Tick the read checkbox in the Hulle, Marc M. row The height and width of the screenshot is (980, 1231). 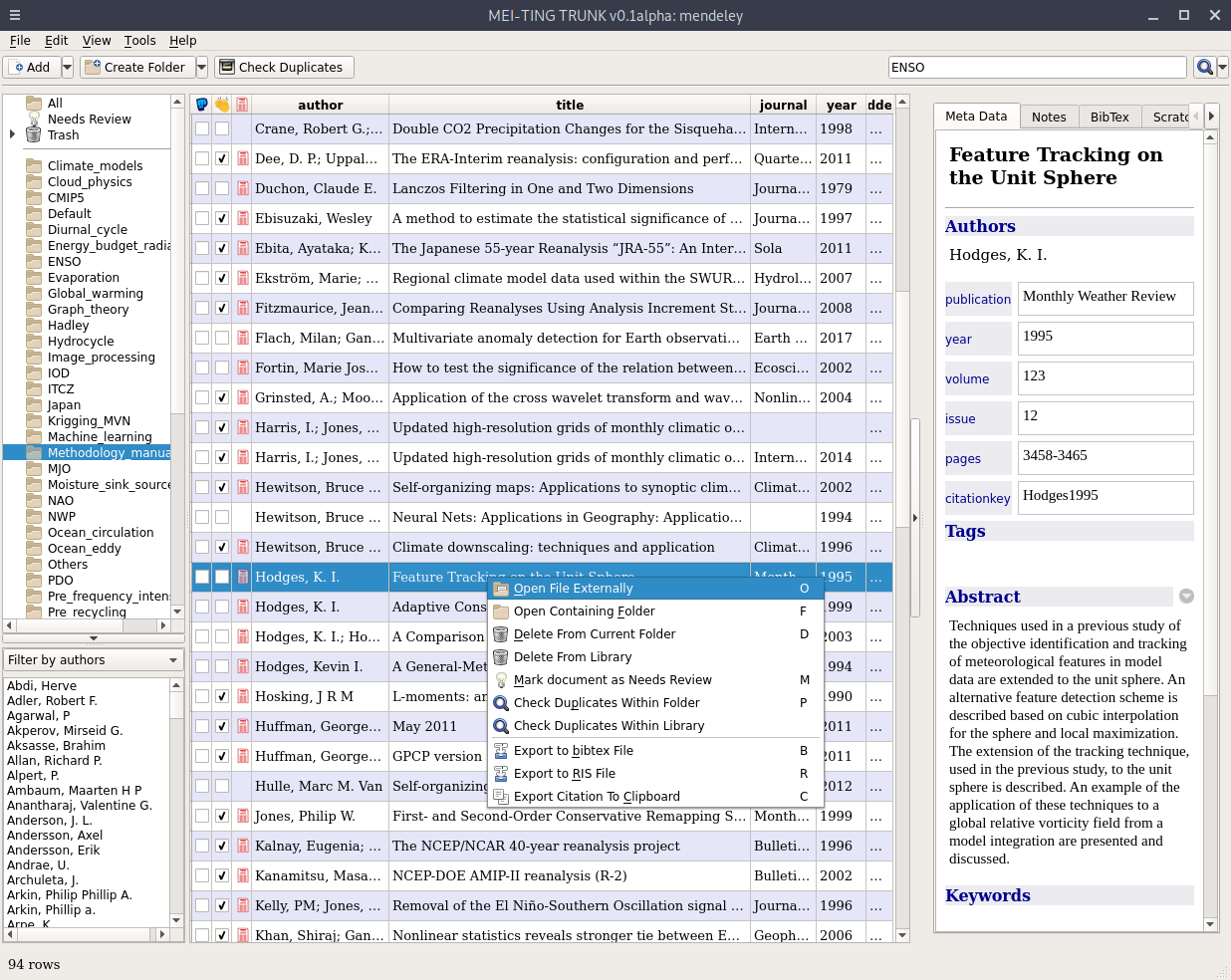pos(222,786)
